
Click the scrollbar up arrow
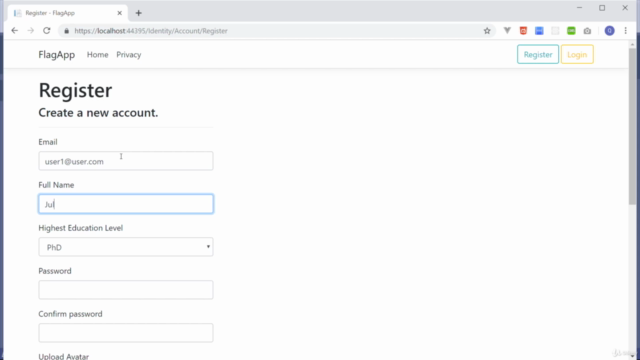[632, 44]
